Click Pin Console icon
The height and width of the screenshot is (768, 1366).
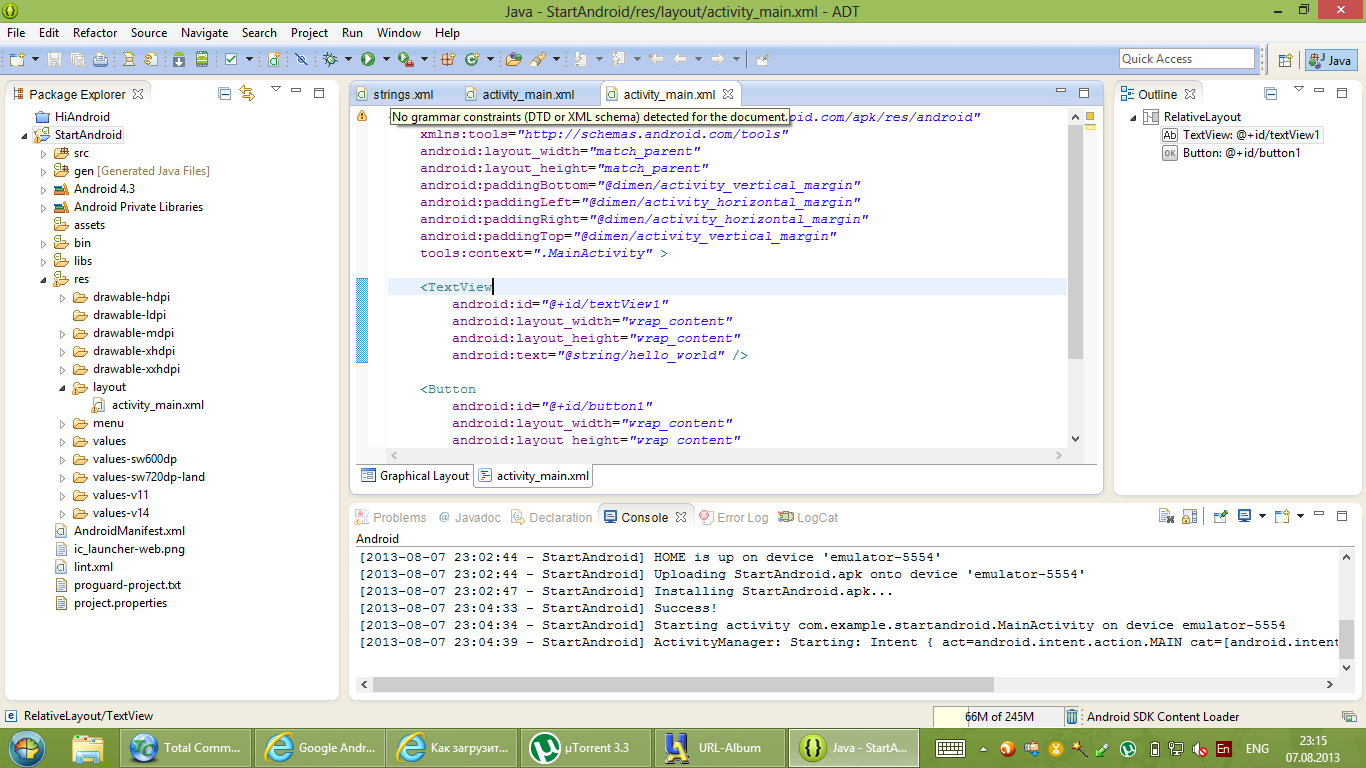[1220, 517]
